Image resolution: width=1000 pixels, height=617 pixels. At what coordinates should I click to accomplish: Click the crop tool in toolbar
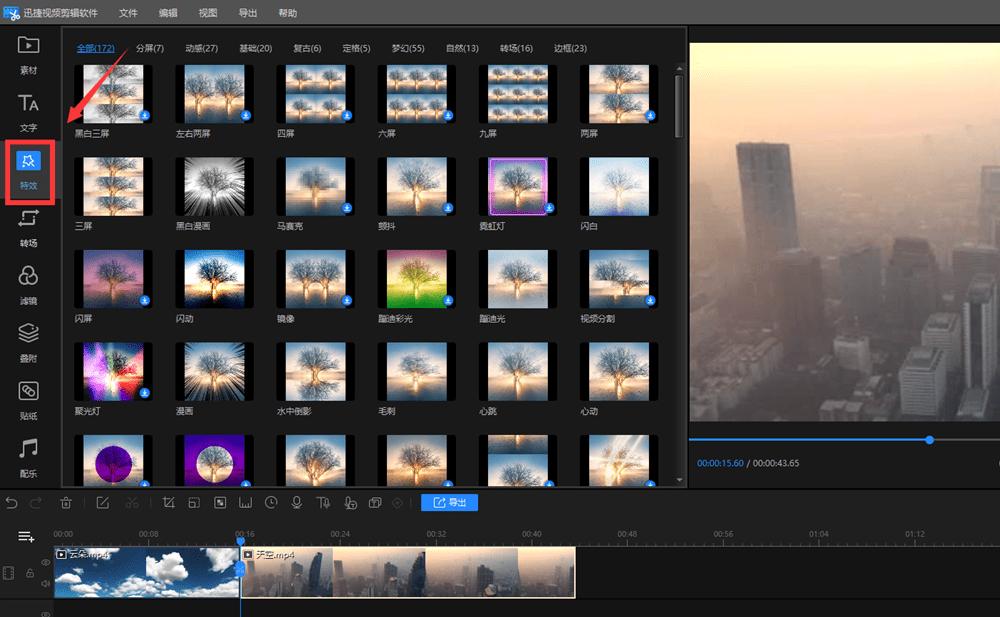pos(169,503)
